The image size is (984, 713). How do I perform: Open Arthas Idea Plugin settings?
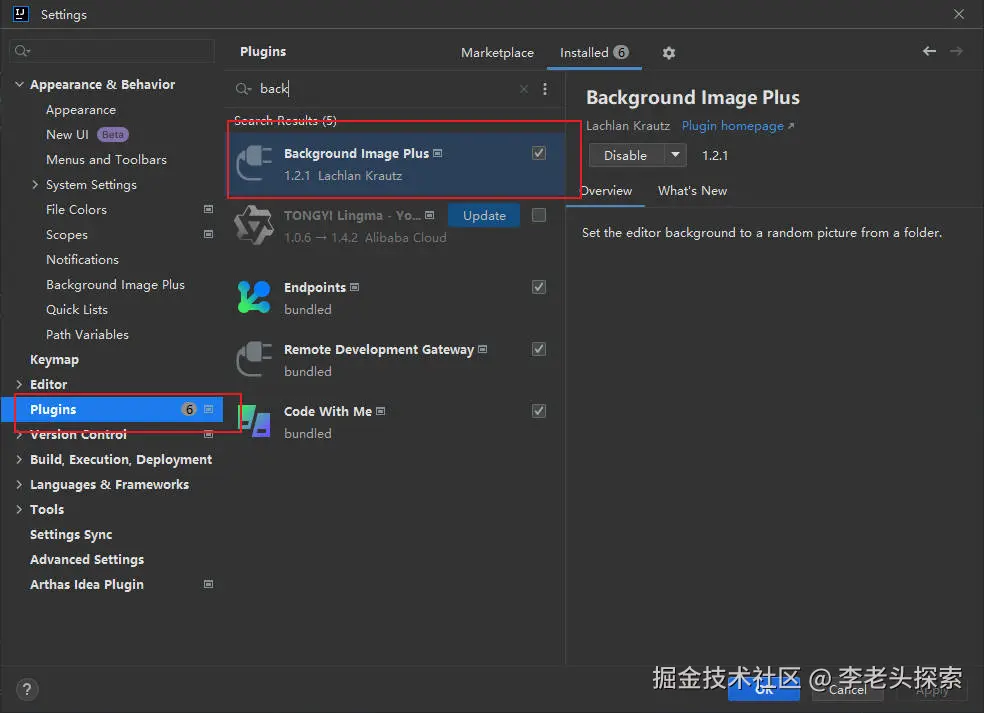click(87, 584)
